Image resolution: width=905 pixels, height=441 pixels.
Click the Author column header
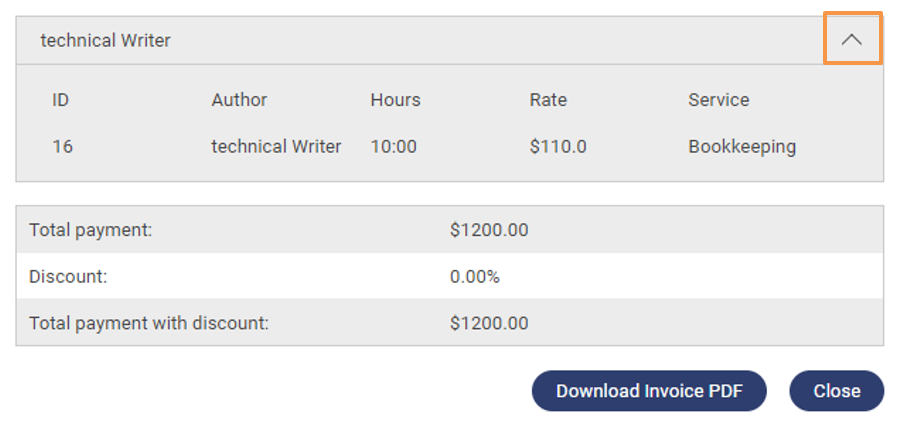coord(239,100)
